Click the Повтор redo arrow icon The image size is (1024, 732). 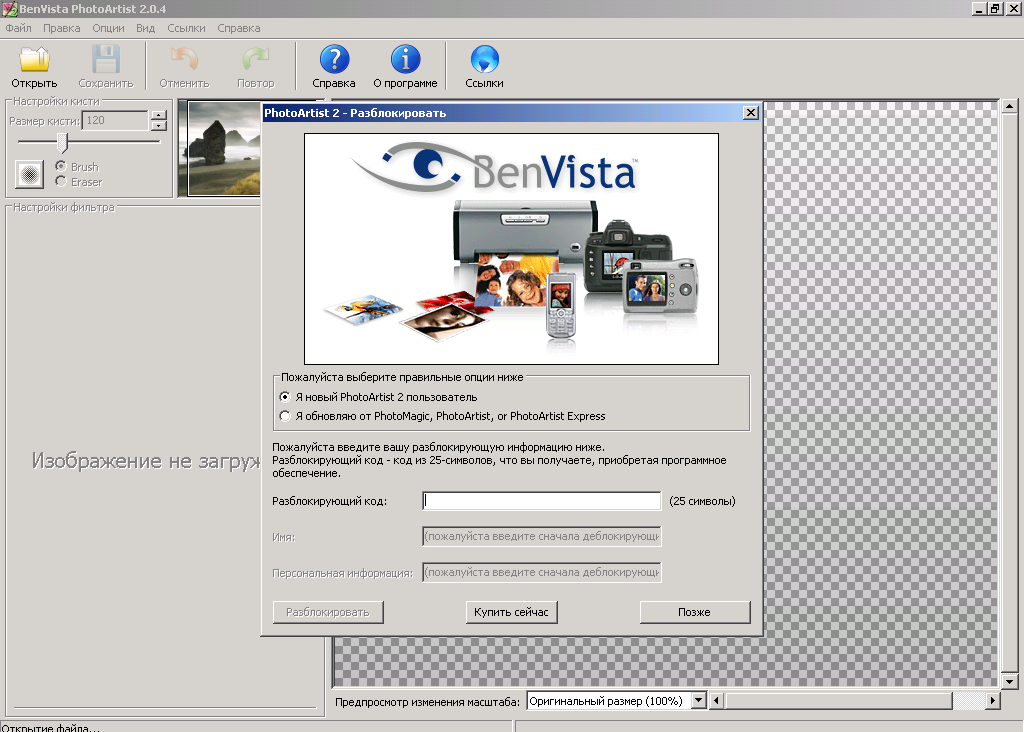255,59
